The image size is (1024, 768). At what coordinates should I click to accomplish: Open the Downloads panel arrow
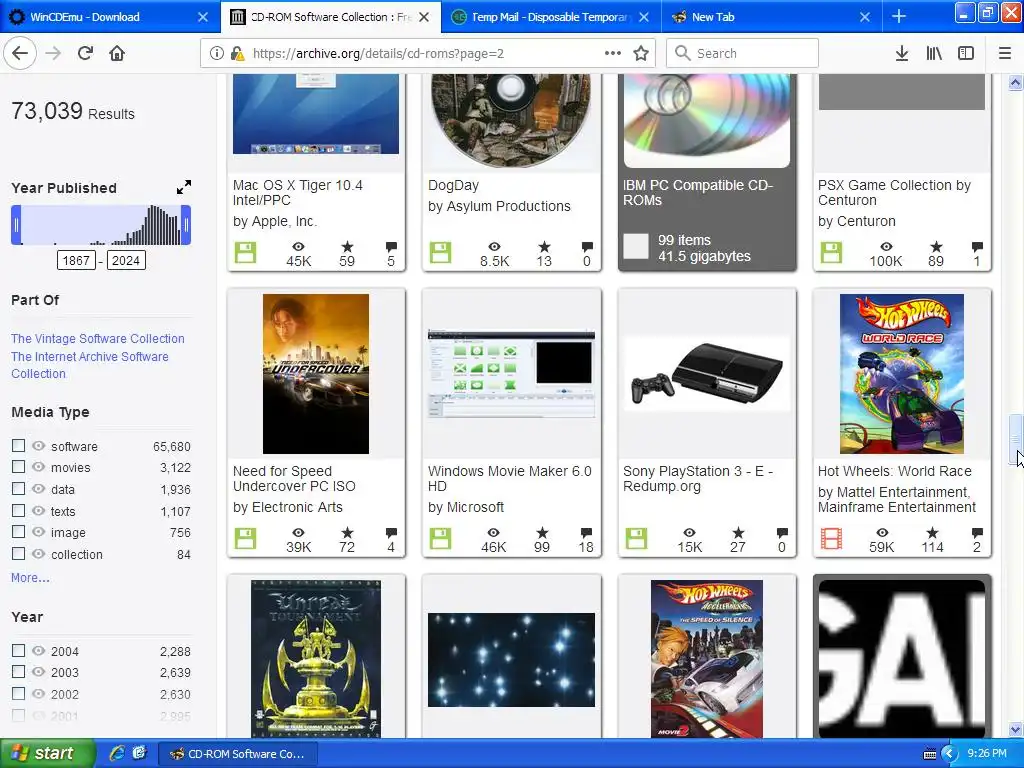pos(902,53)
